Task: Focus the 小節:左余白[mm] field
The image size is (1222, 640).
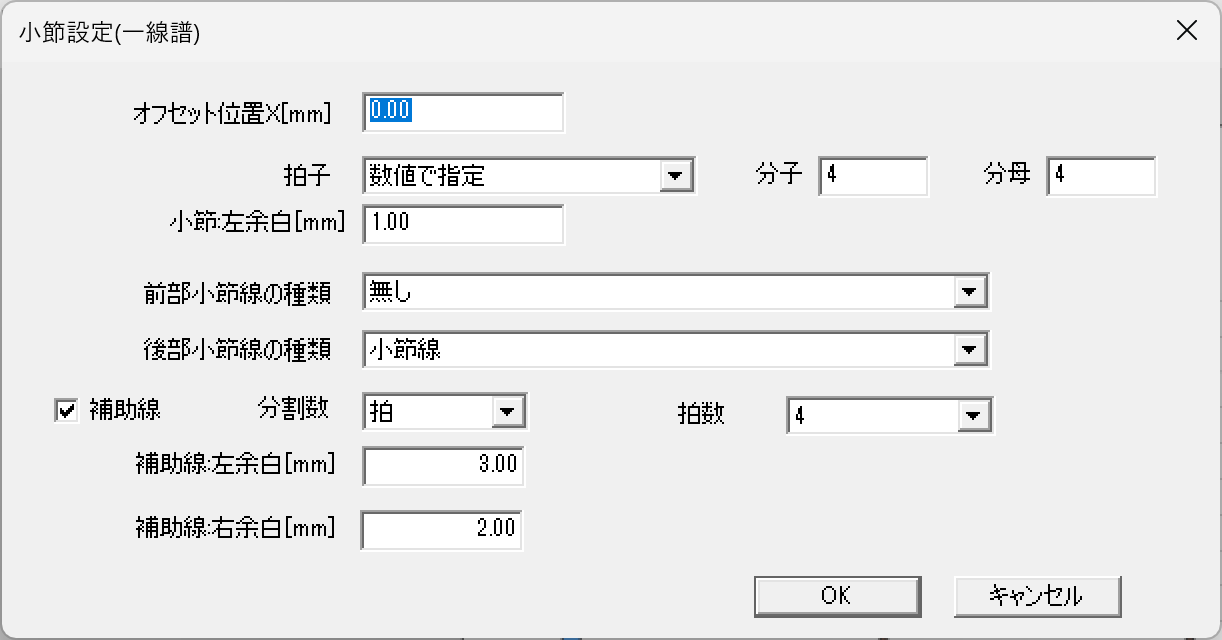Action: (x=463, y=224)
